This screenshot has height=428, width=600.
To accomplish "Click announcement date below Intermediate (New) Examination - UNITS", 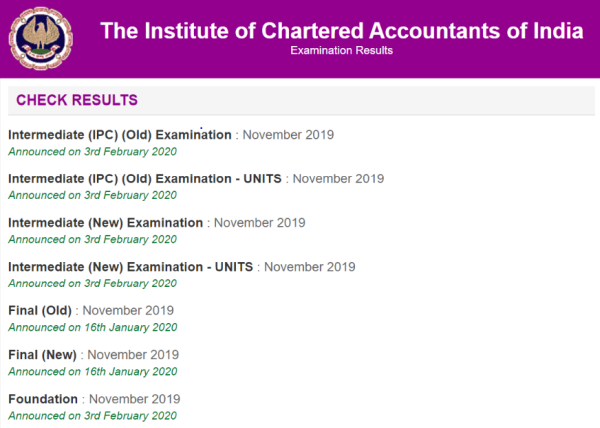I will coord(92,283).
